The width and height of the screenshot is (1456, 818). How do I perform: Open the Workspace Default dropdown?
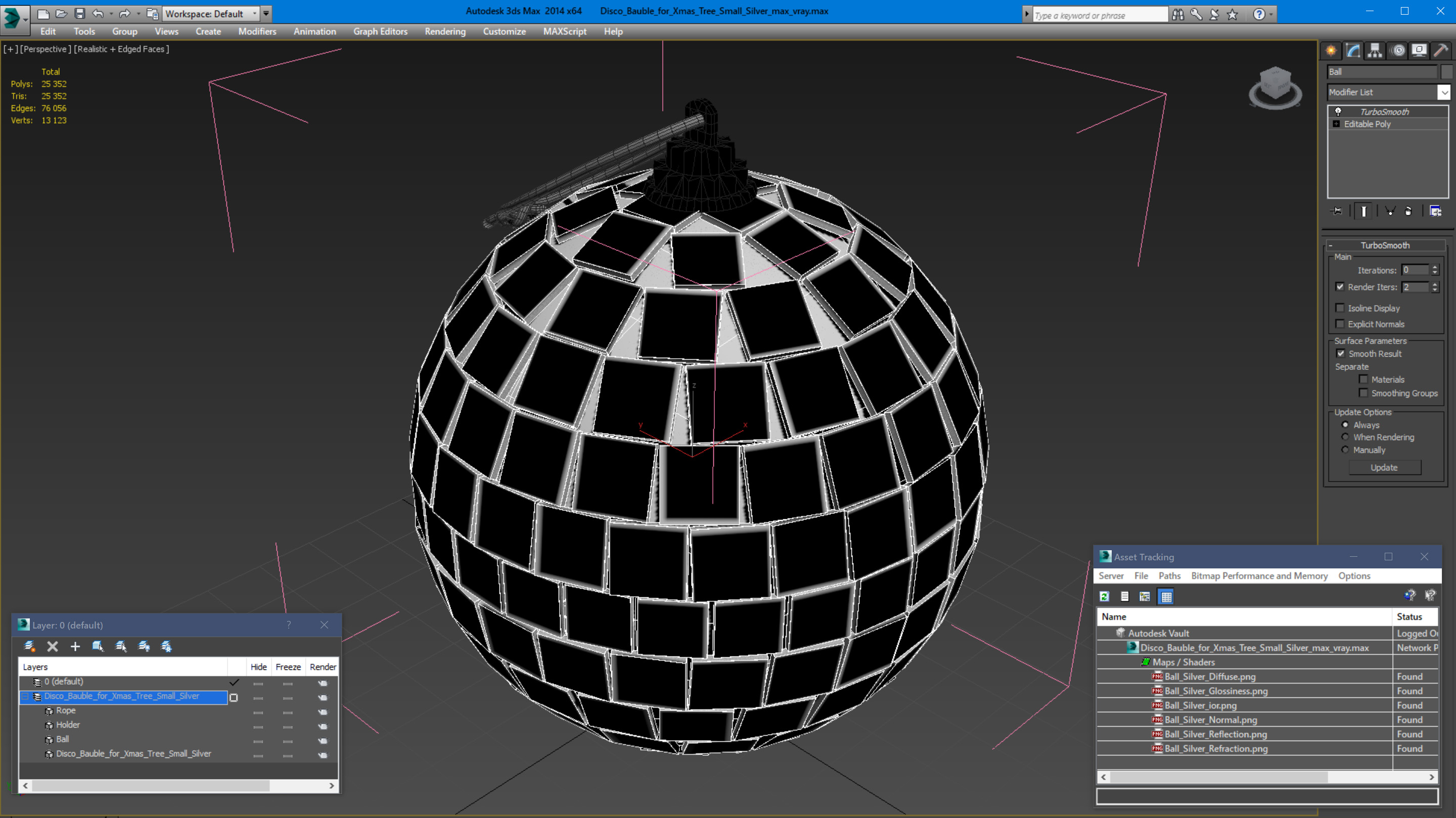(x=211, y=14)
